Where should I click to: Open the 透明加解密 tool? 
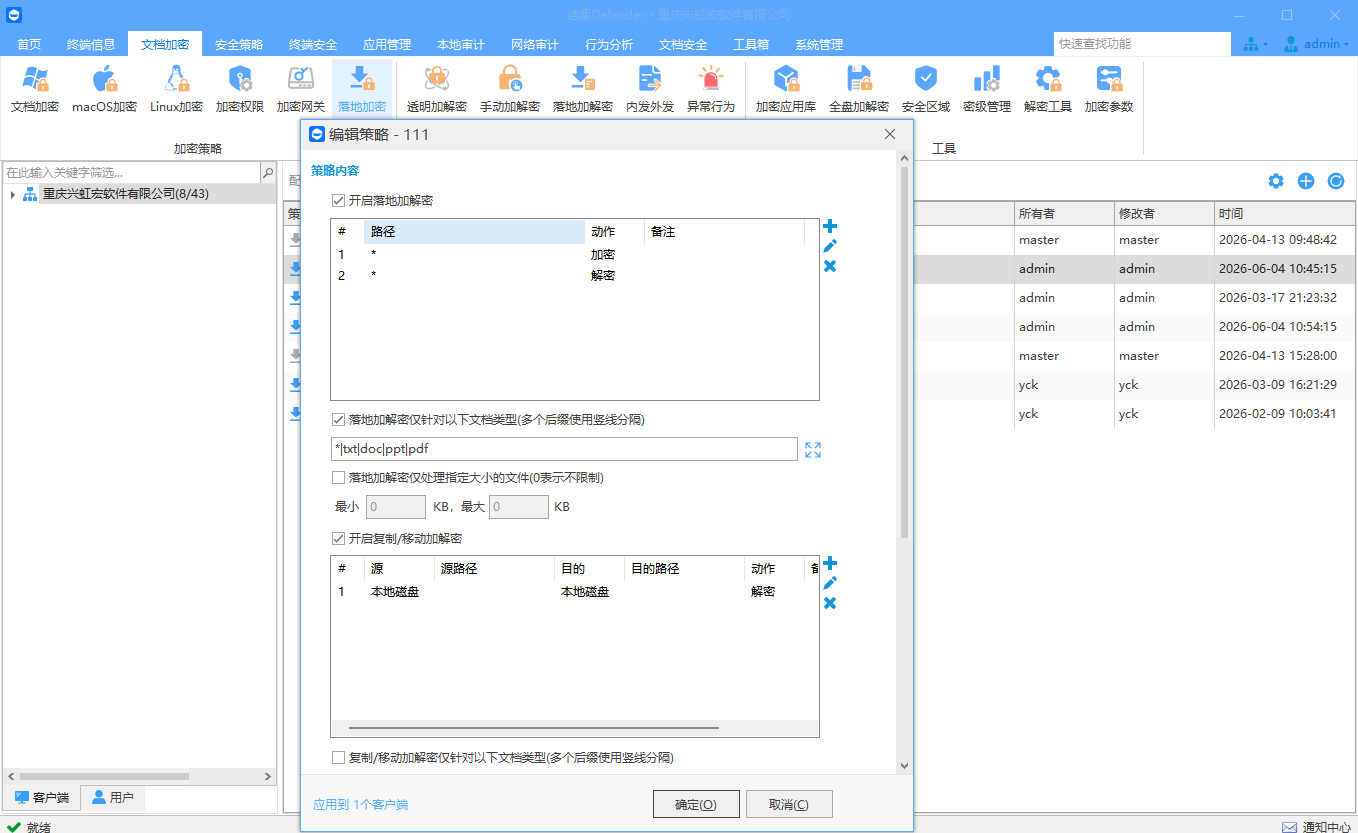(x=436, y=89)
